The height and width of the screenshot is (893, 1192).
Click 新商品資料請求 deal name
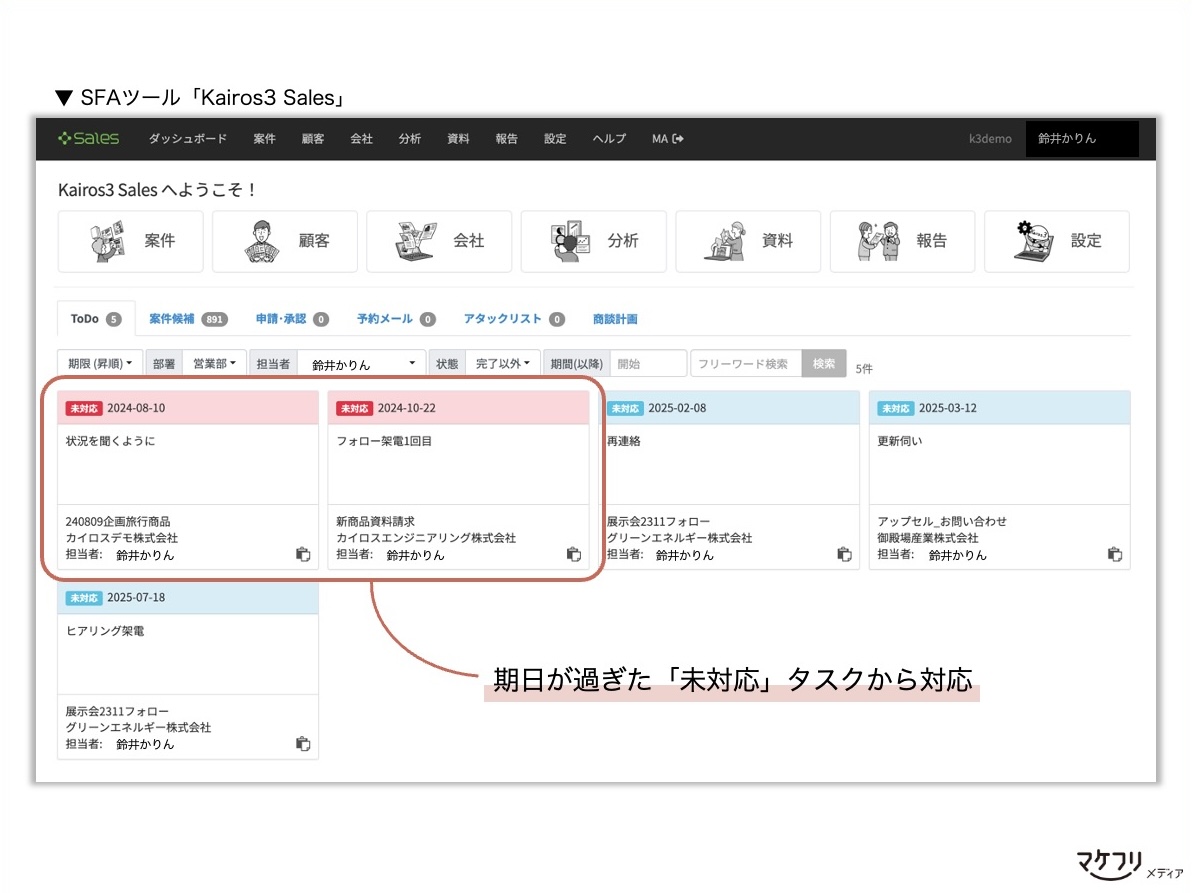coord(376,521)
